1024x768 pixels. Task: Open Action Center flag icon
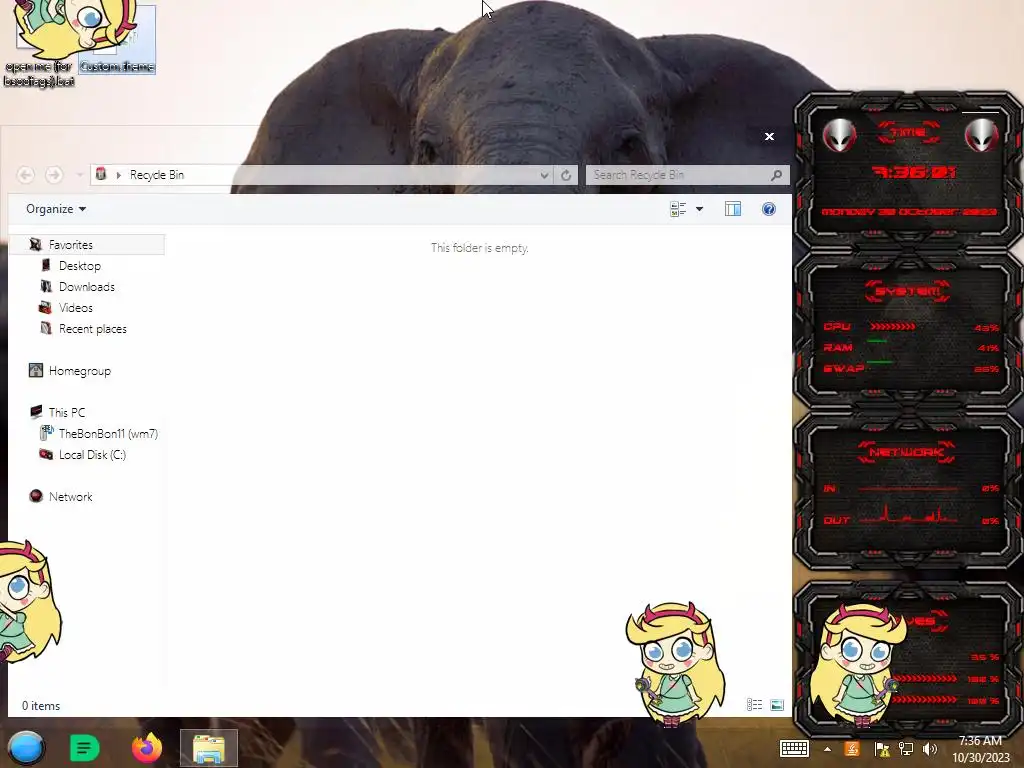[x=881, y=749]
